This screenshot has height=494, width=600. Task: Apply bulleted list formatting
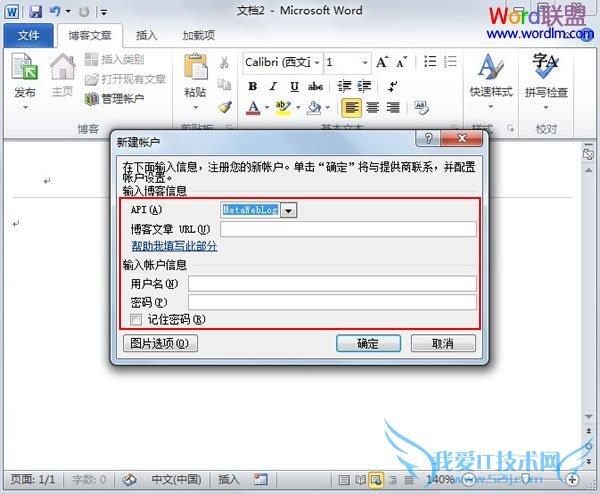point(430,62)
